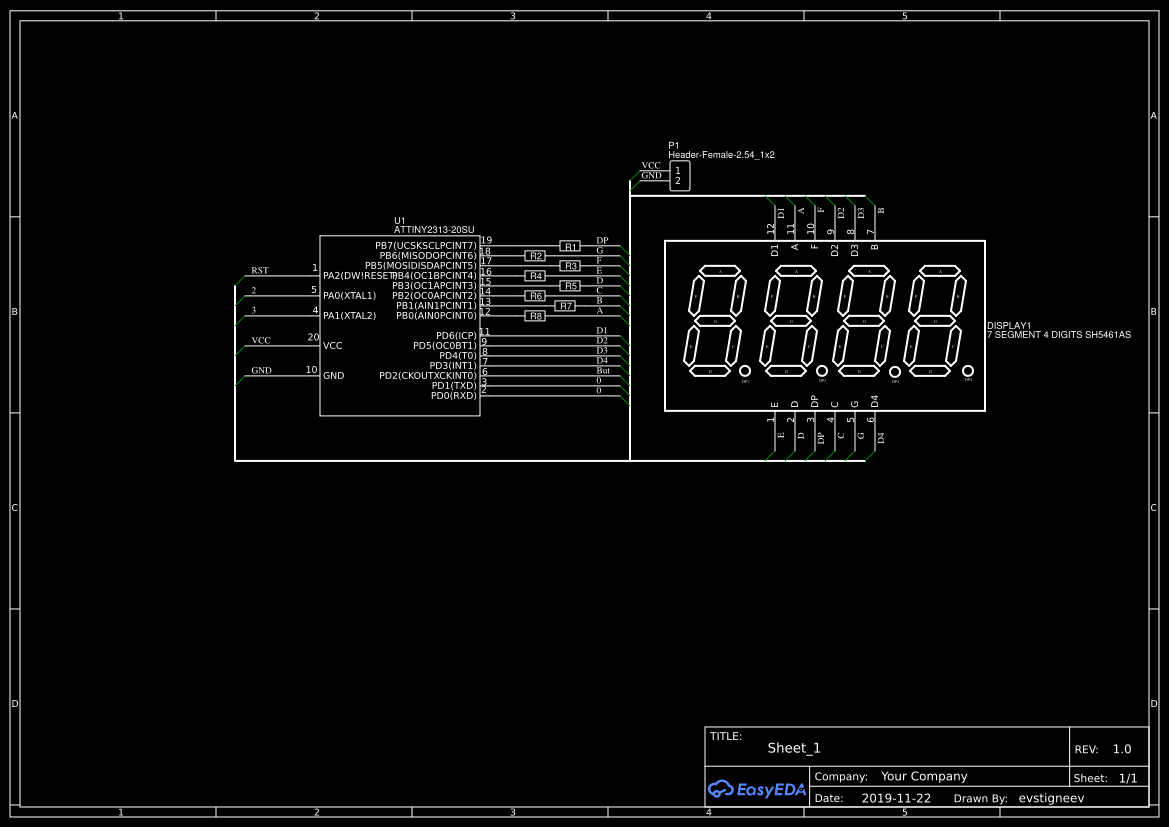Select the RST net label on pin 1
The height and width of the screenshot is (827, 1169).
pos(260,269)
